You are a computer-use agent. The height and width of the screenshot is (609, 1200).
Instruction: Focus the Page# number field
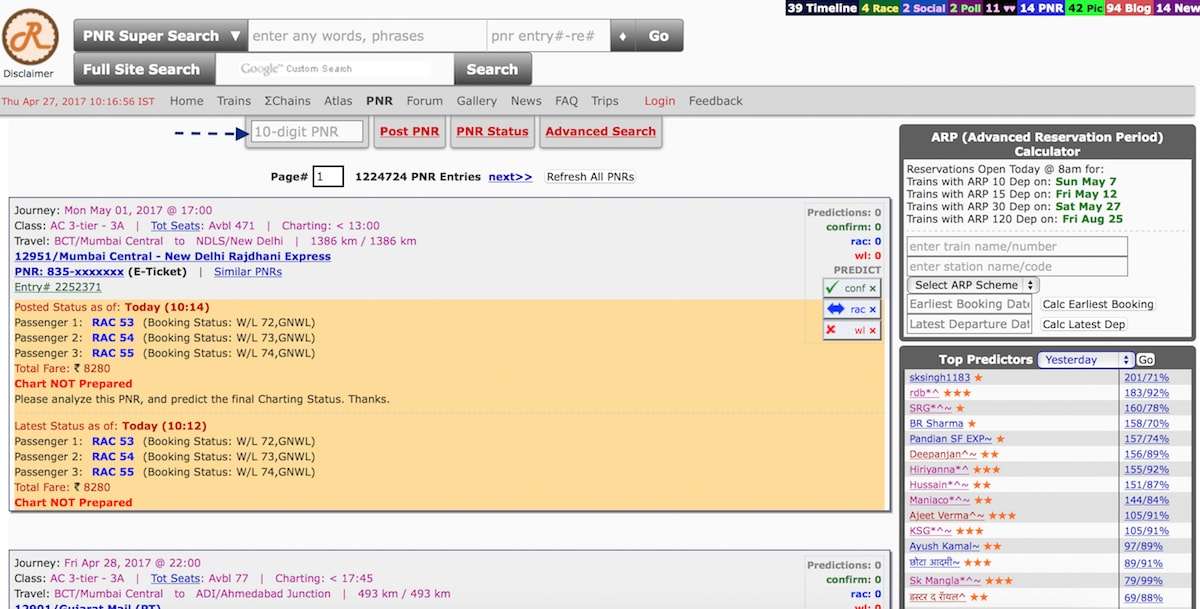pos(328,177)
